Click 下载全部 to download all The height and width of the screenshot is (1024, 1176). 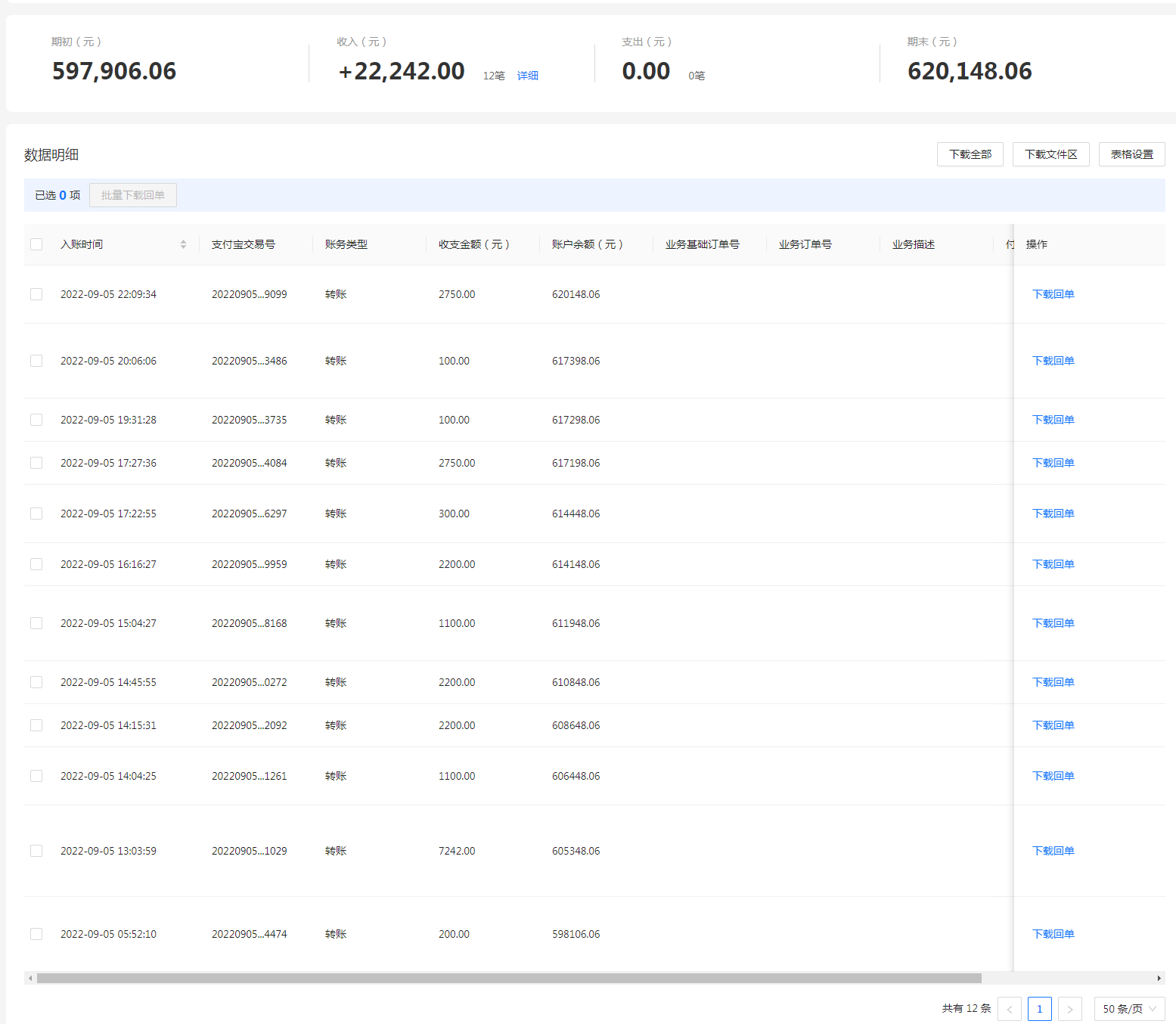[970, 154]
